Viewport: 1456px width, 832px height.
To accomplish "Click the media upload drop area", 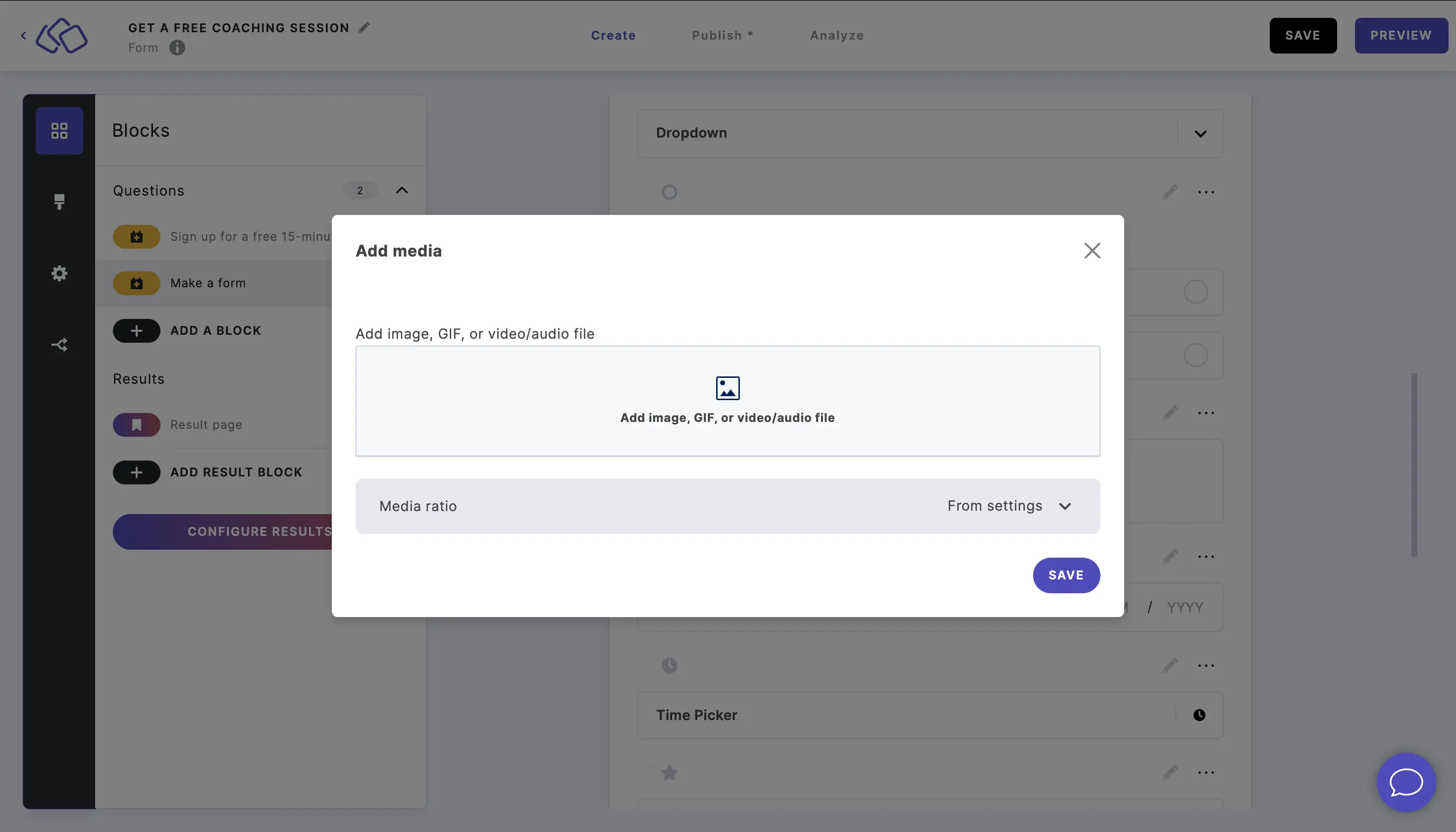I will (x=728, y=401).
